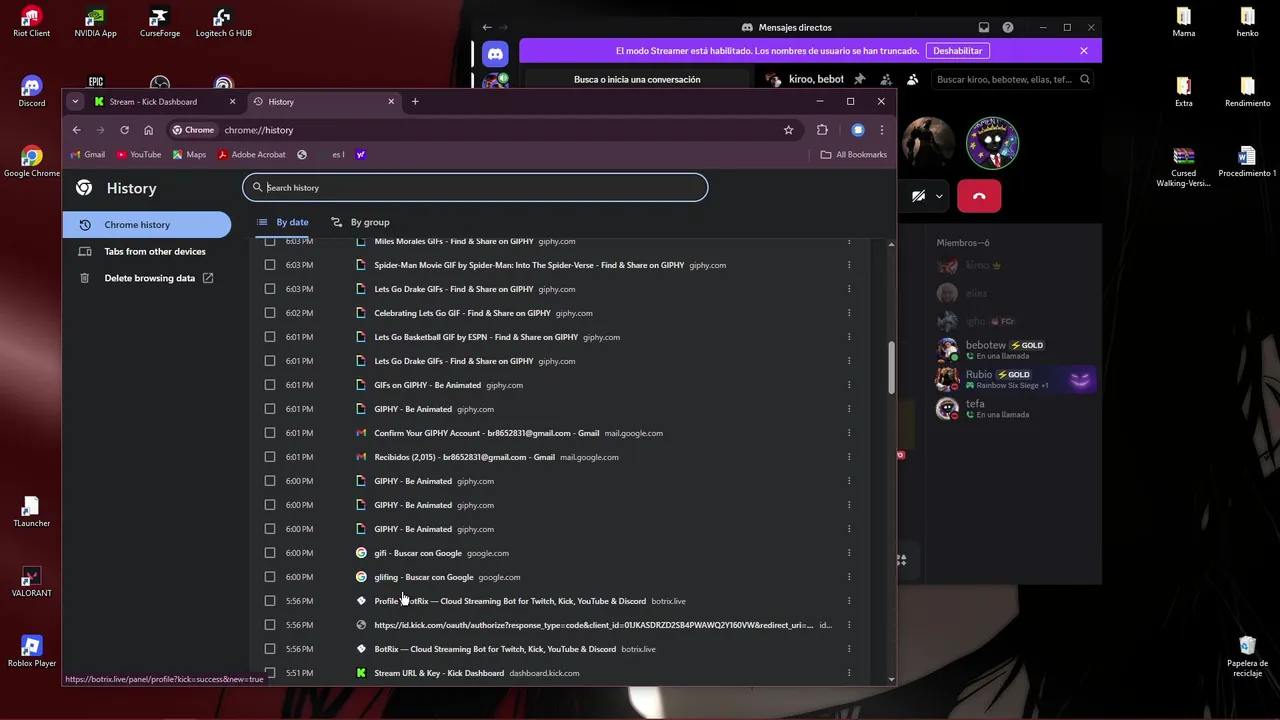Open the Chrome extensions puzzle icon
1280x720 pixels.
[822, 130]
